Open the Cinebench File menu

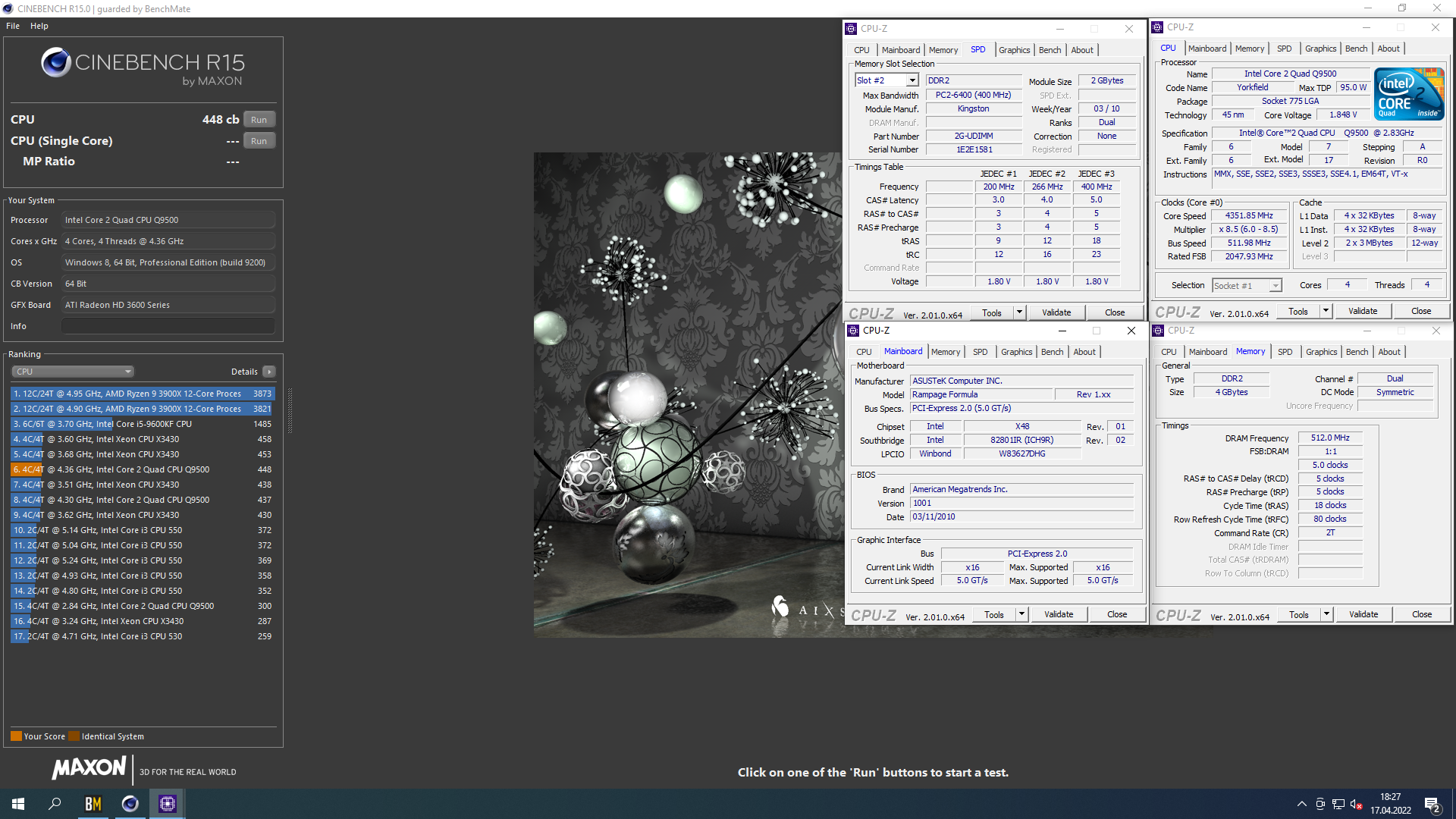[x=13, y=26]
